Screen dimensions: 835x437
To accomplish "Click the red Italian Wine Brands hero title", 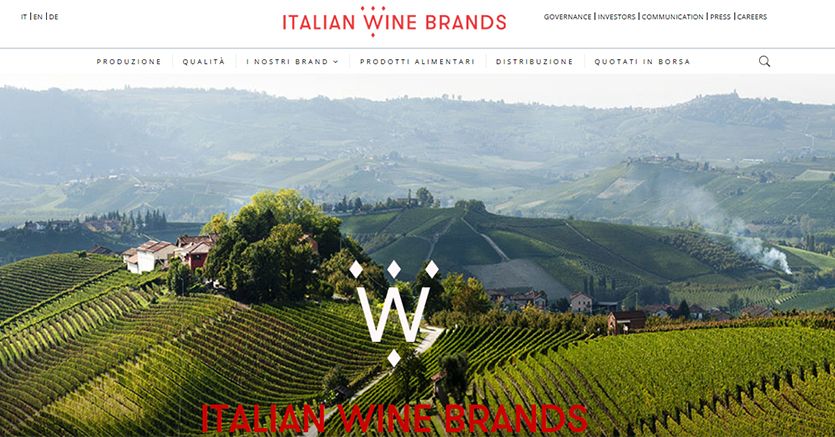I will [394, 418].
